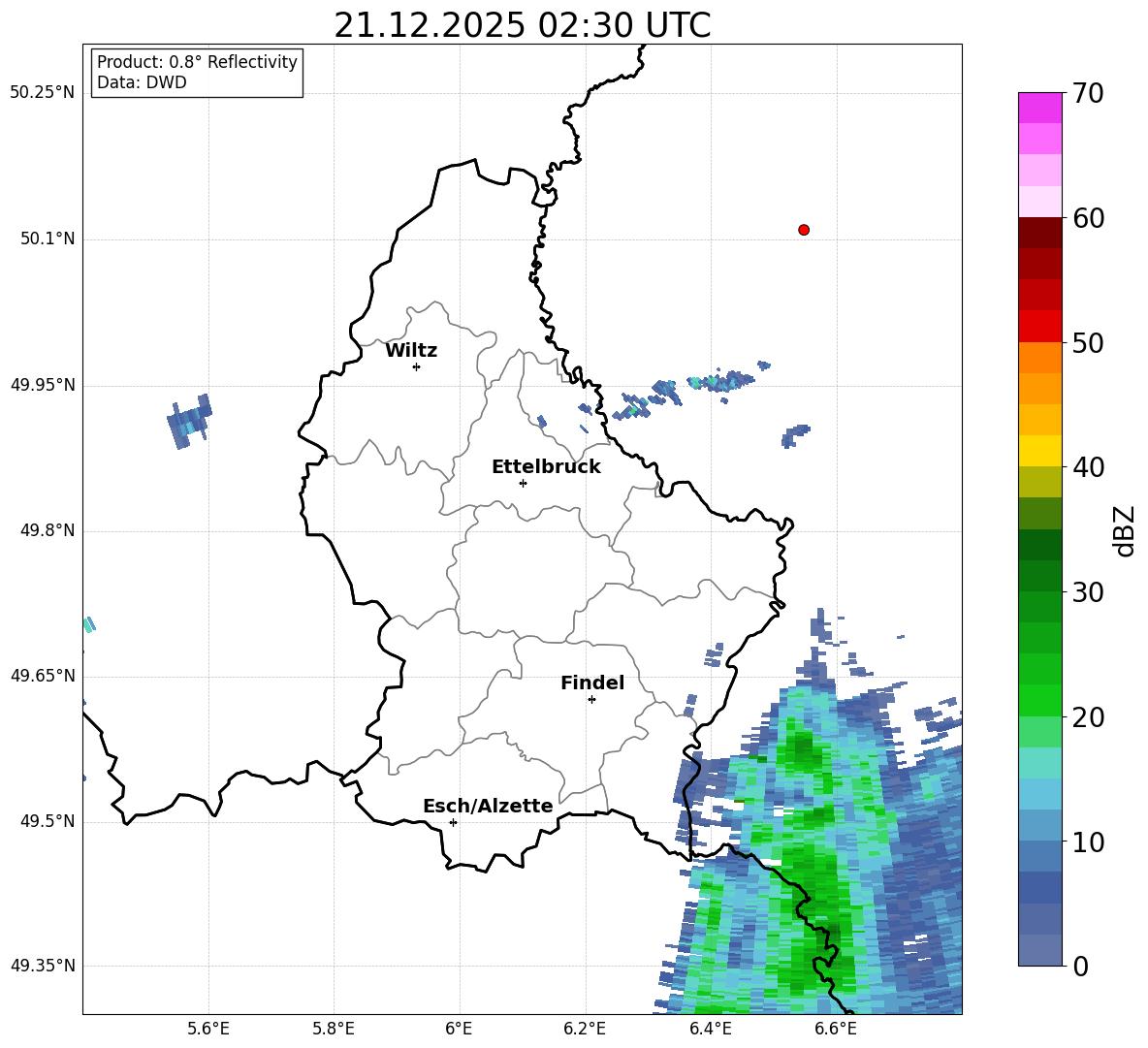Click the Findel city label
The image size is (1148, 1048).
click(x=592, y=683)
